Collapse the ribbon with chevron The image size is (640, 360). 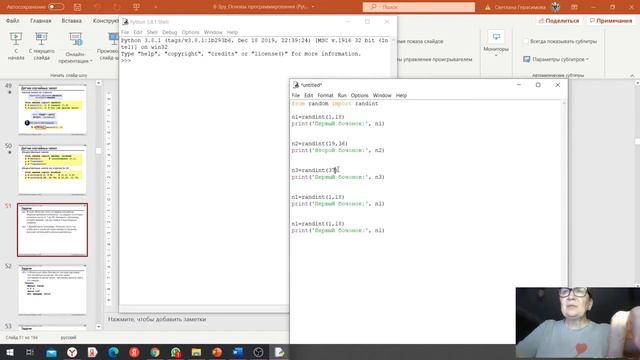click(632, 76)
